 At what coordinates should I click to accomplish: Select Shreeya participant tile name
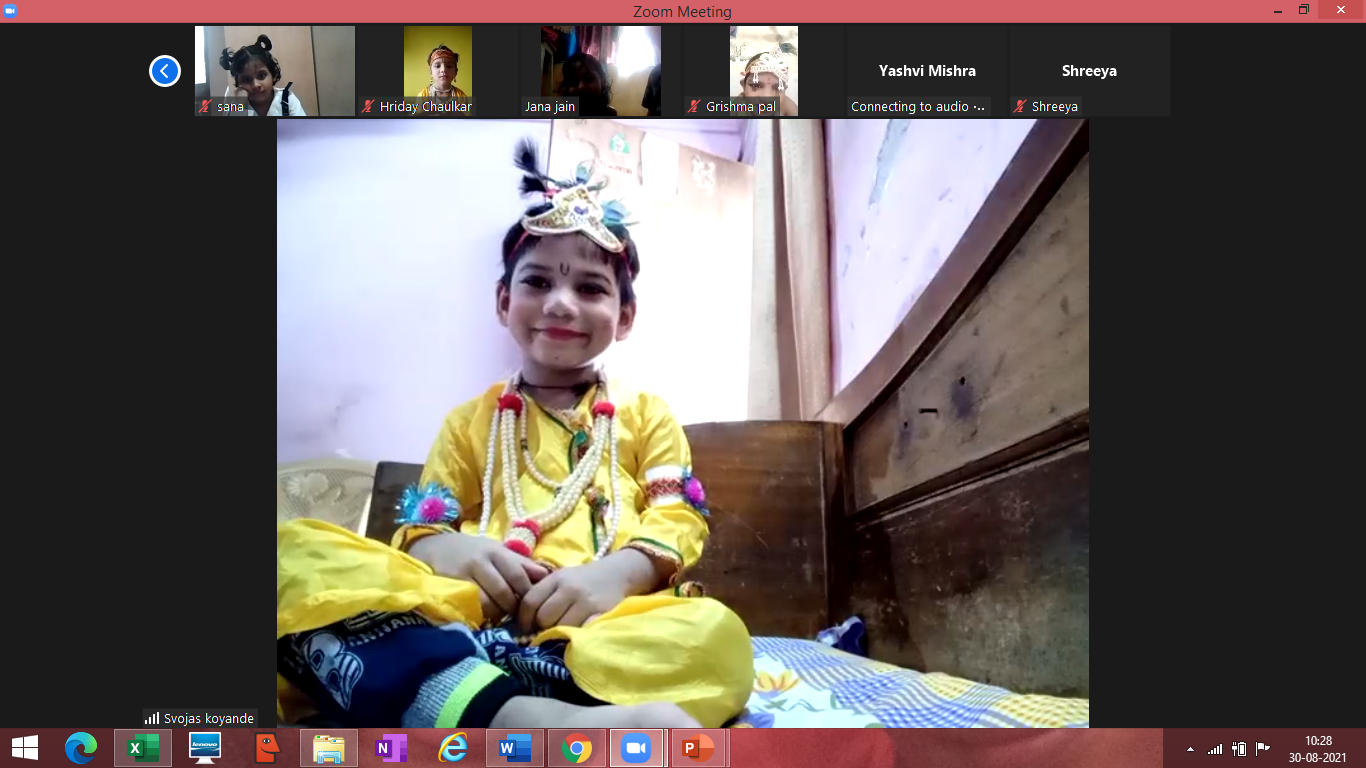1089,71
